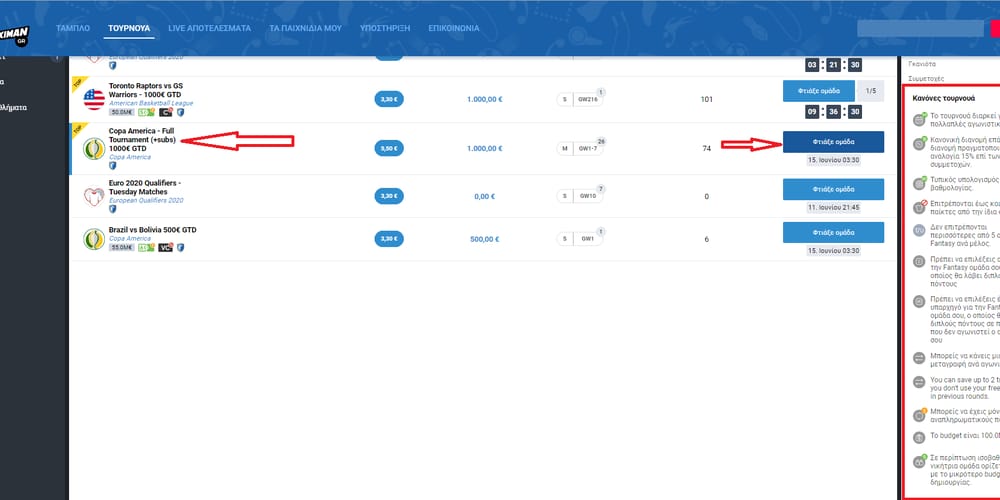This screenshot has width=1000, height=500.
Task: Click Copa America league link under Full Tournament
Action: (130, 156)
